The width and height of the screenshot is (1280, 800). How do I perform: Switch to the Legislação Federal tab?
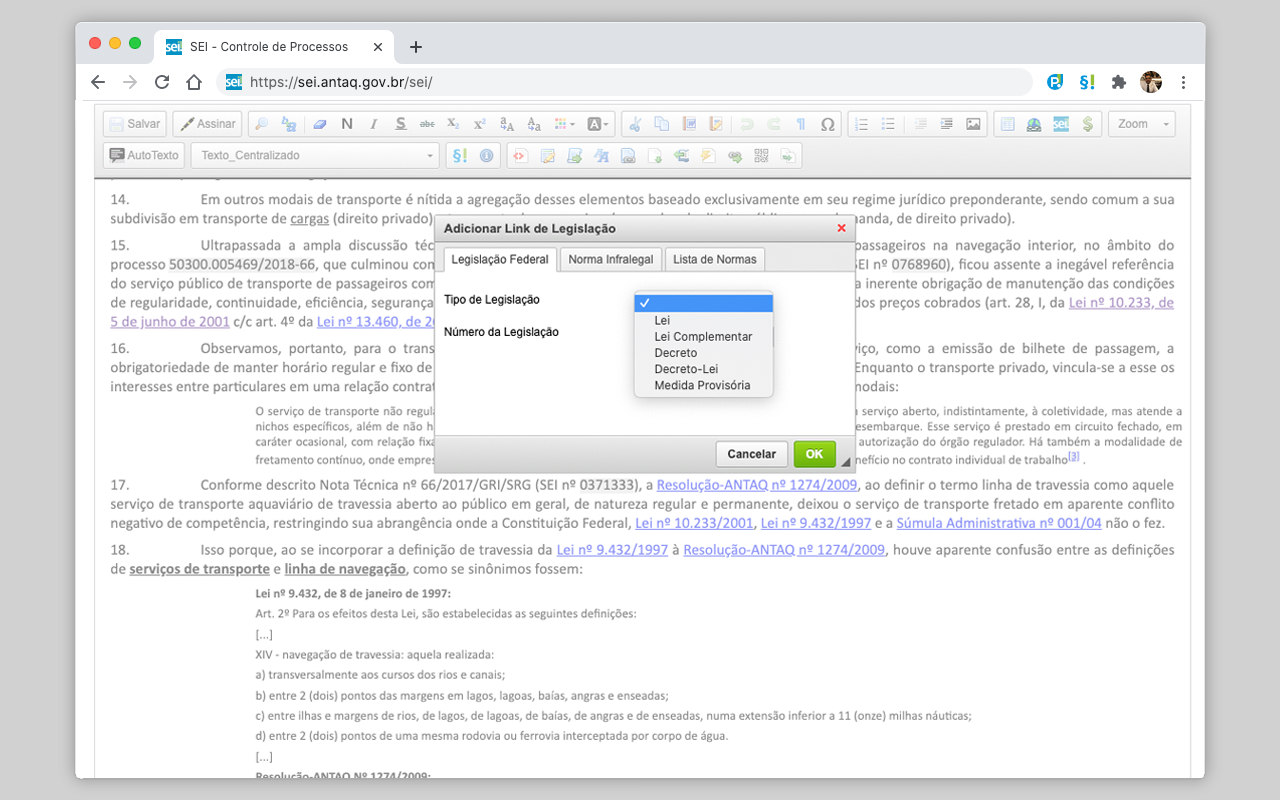point(500,259)
